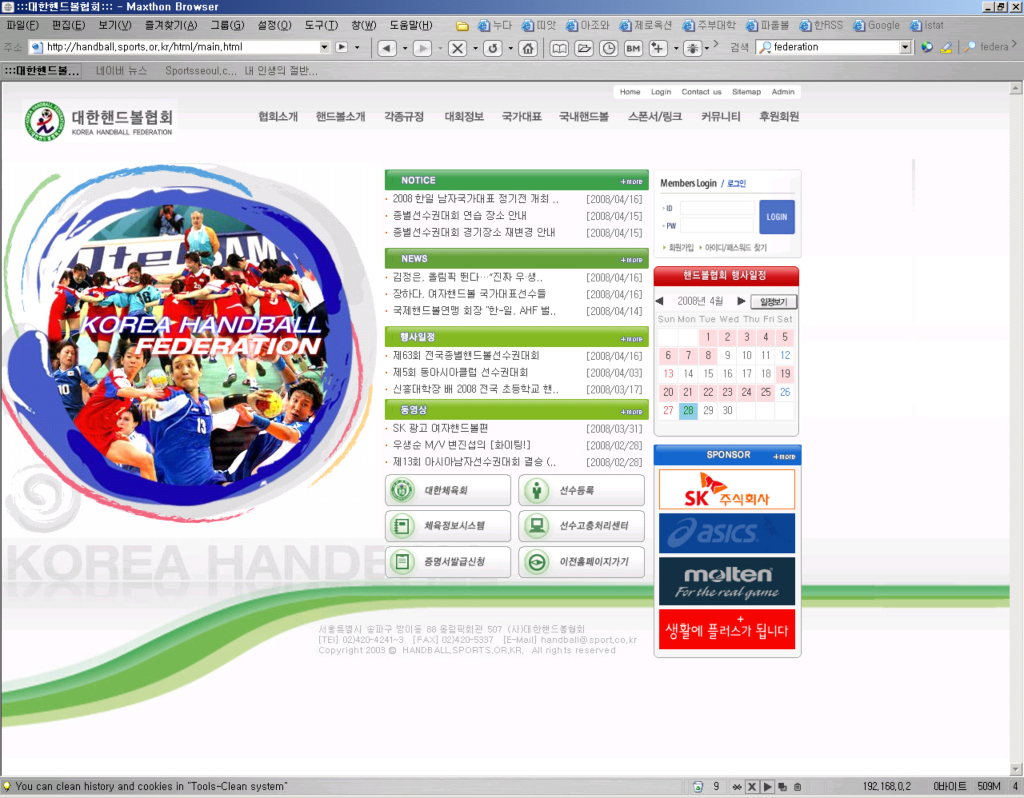Click the blue LOGIN button
1024x798 pixels.
click(776, 217)
